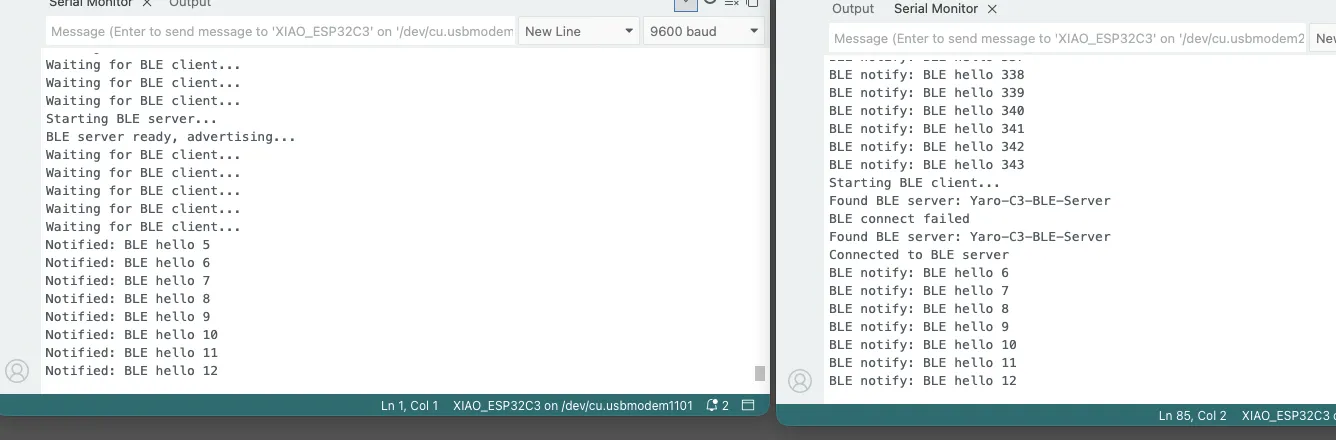Click 'BLE notify: BLE hello 342' line
Image resolution: width=1336 pixels, height=440 pixels.
click(927, 147)
